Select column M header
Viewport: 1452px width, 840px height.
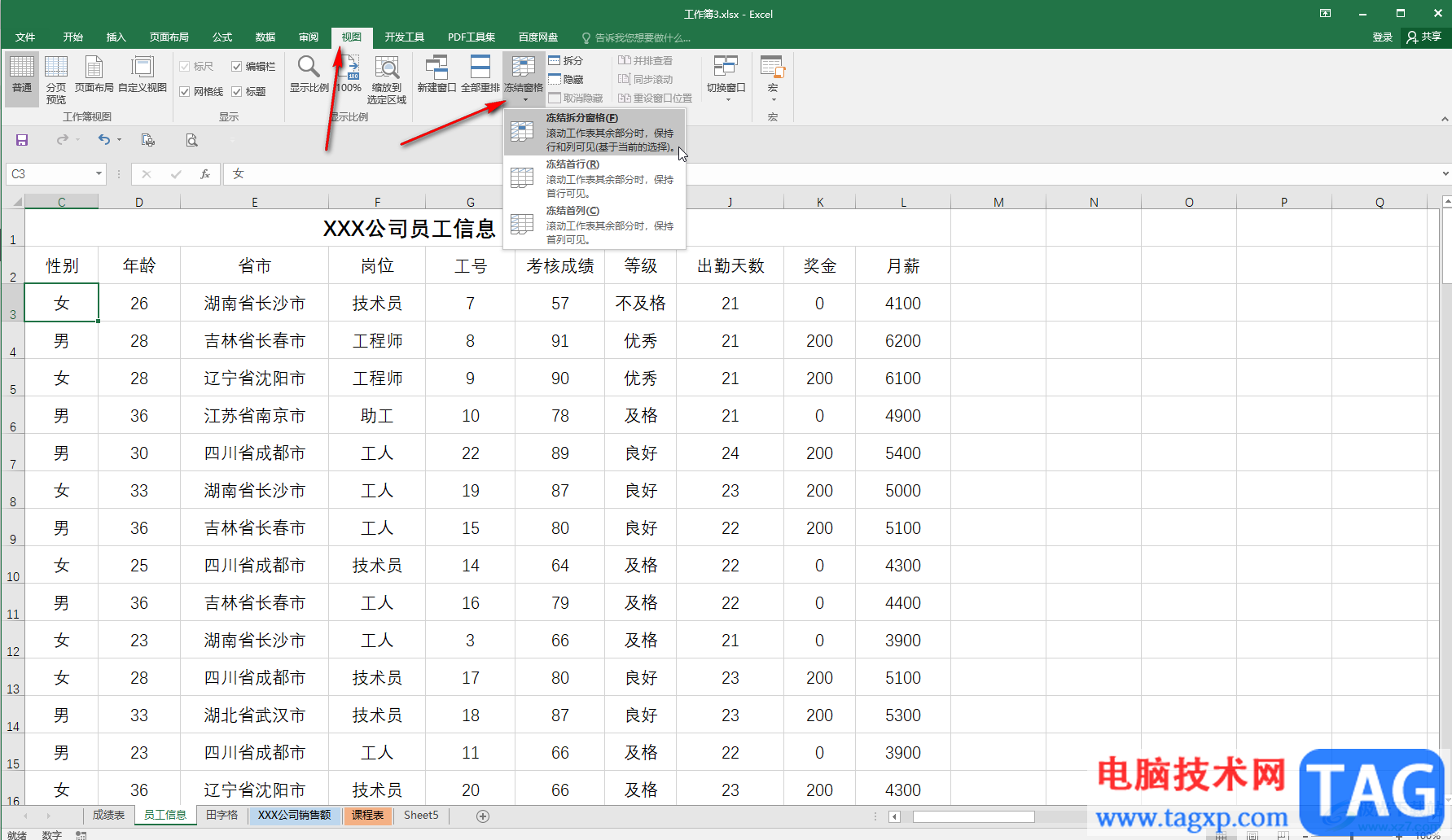pyautogui.click(x=998, y=202)
